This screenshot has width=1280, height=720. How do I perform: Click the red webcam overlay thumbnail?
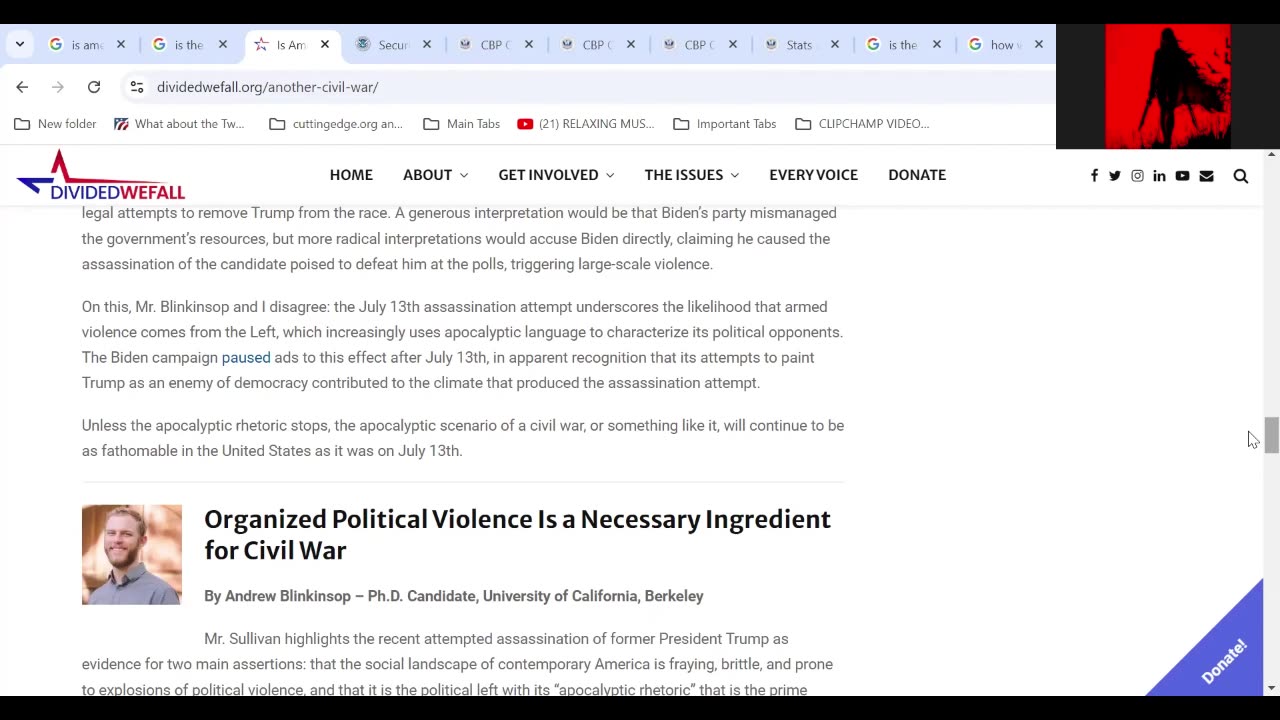pos(1168,86)
